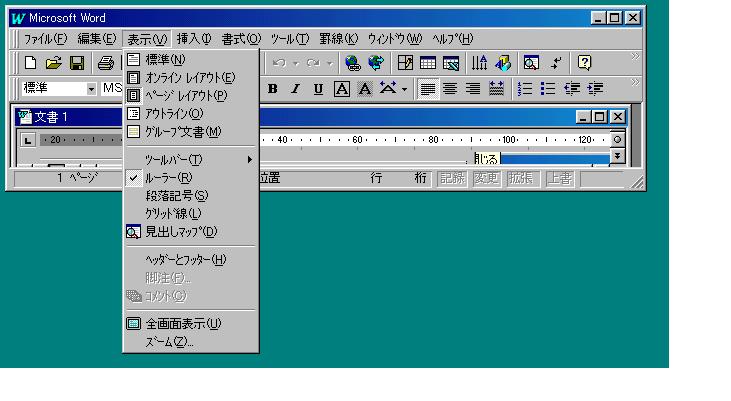Open the Undo history dropdown arrow
Image resolution: width=731 pixels, height=401 pixels.
[x=296, y=63]
